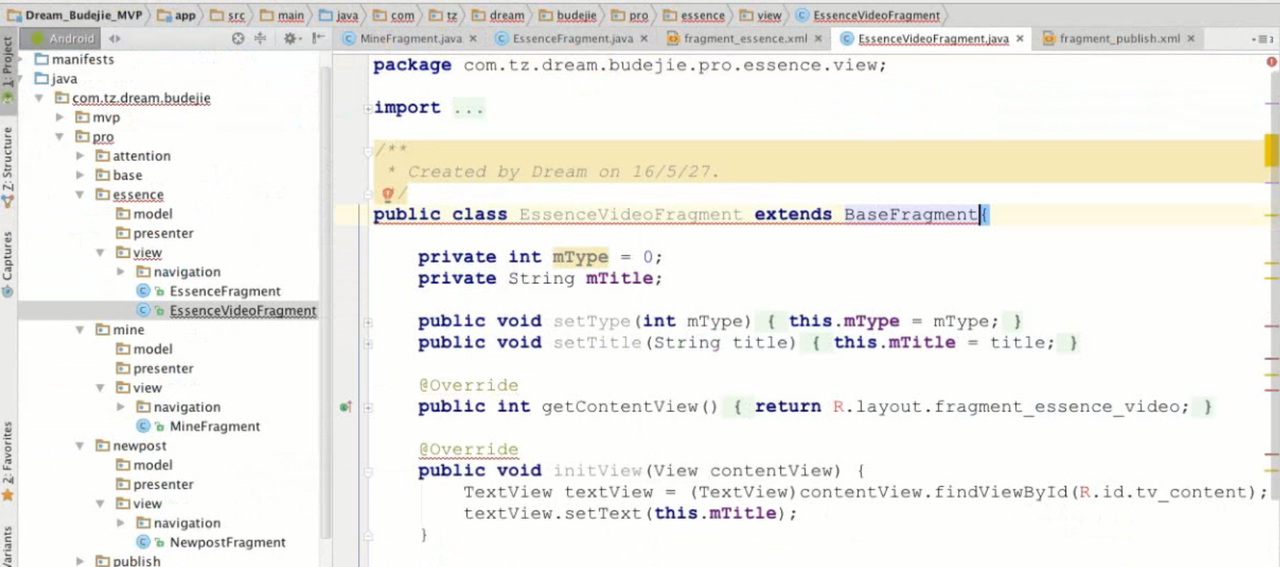This screenshot has width=1280, height=567.
Task: Click the back/forward arrows beside the Android selector
Action: coord(115,39)
